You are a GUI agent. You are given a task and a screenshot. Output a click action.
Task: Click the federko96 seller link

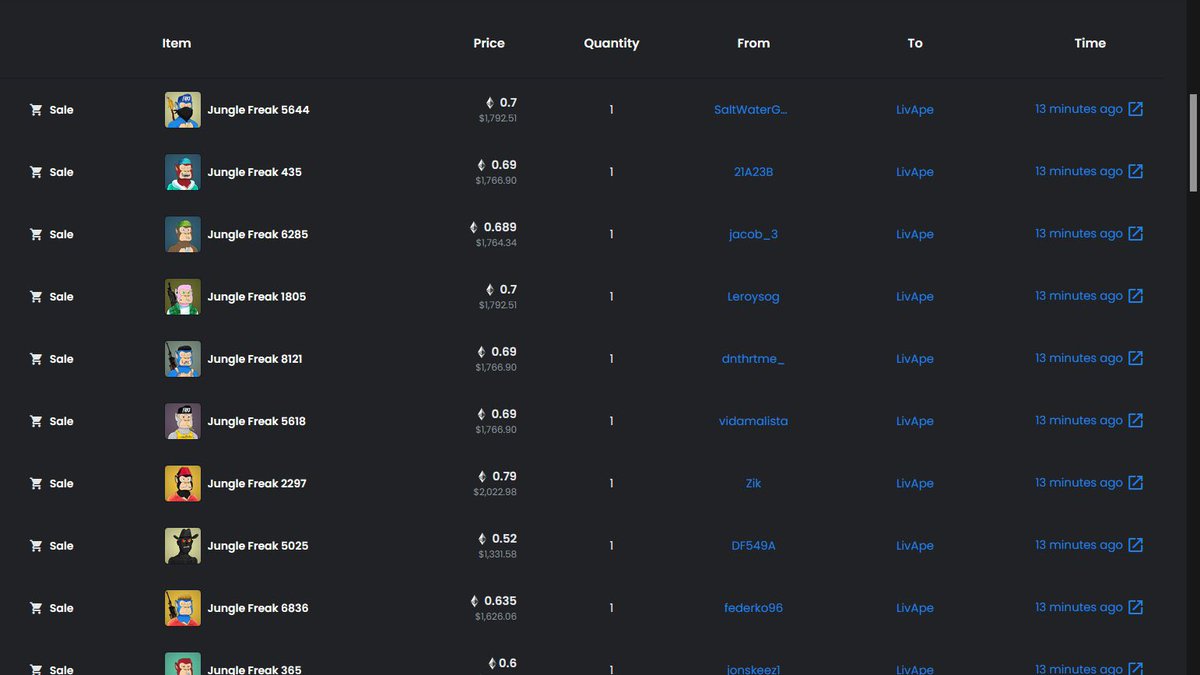[753, 607]
